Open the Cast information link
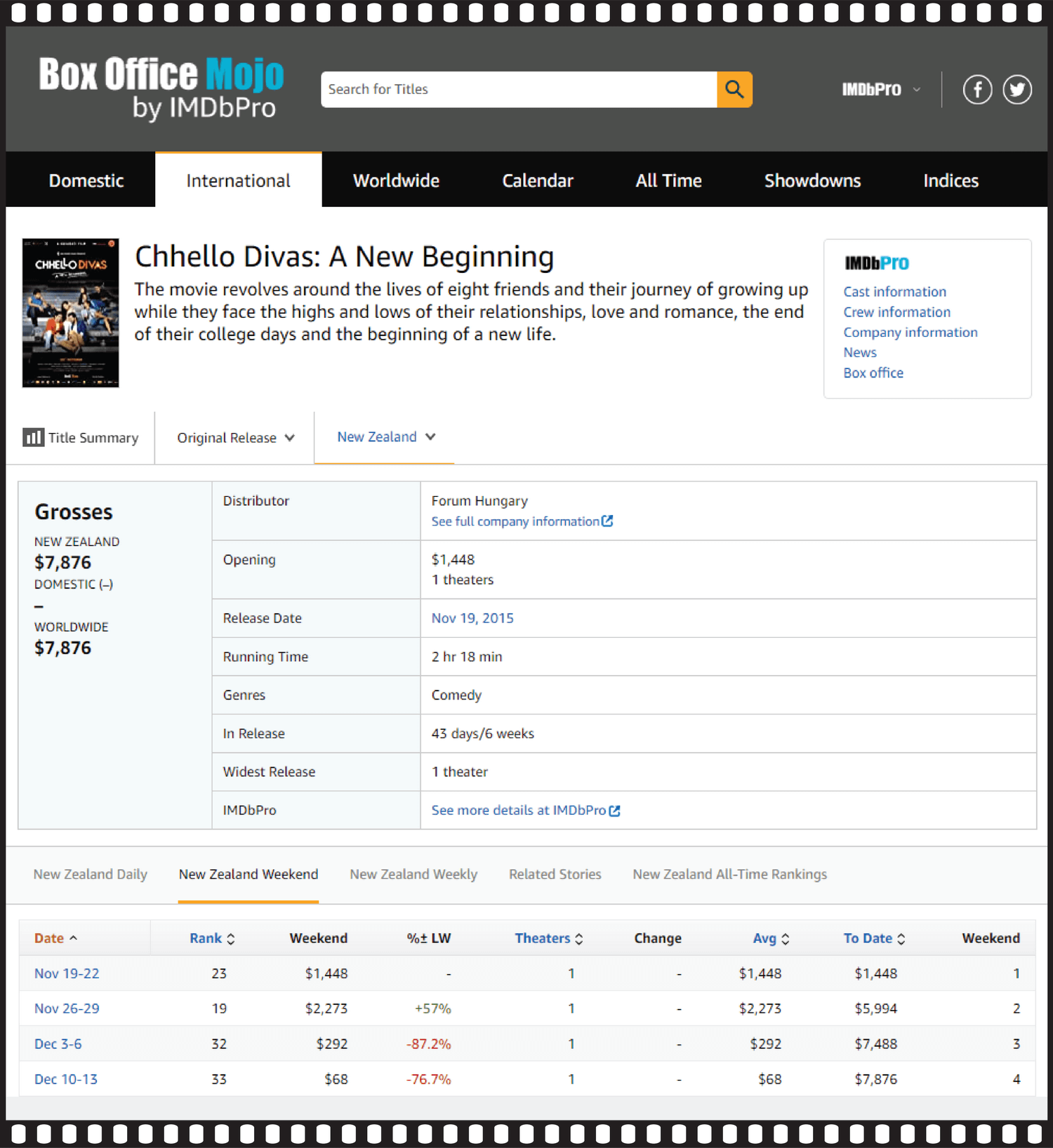 coord(894,291)
